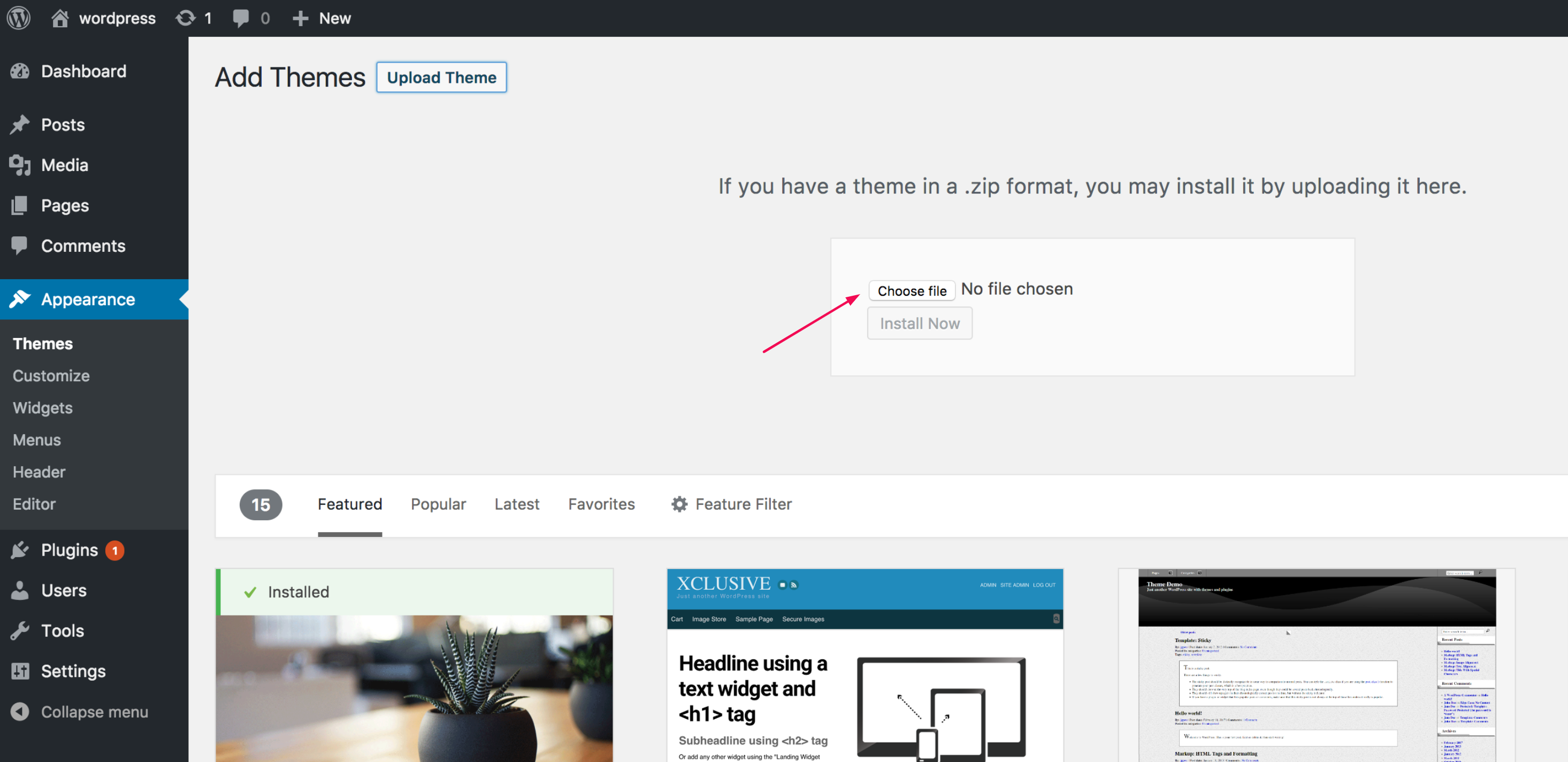Click the Add Themes heading
This screenshot has width=1568, height=762.
click(x=290, y=78)
